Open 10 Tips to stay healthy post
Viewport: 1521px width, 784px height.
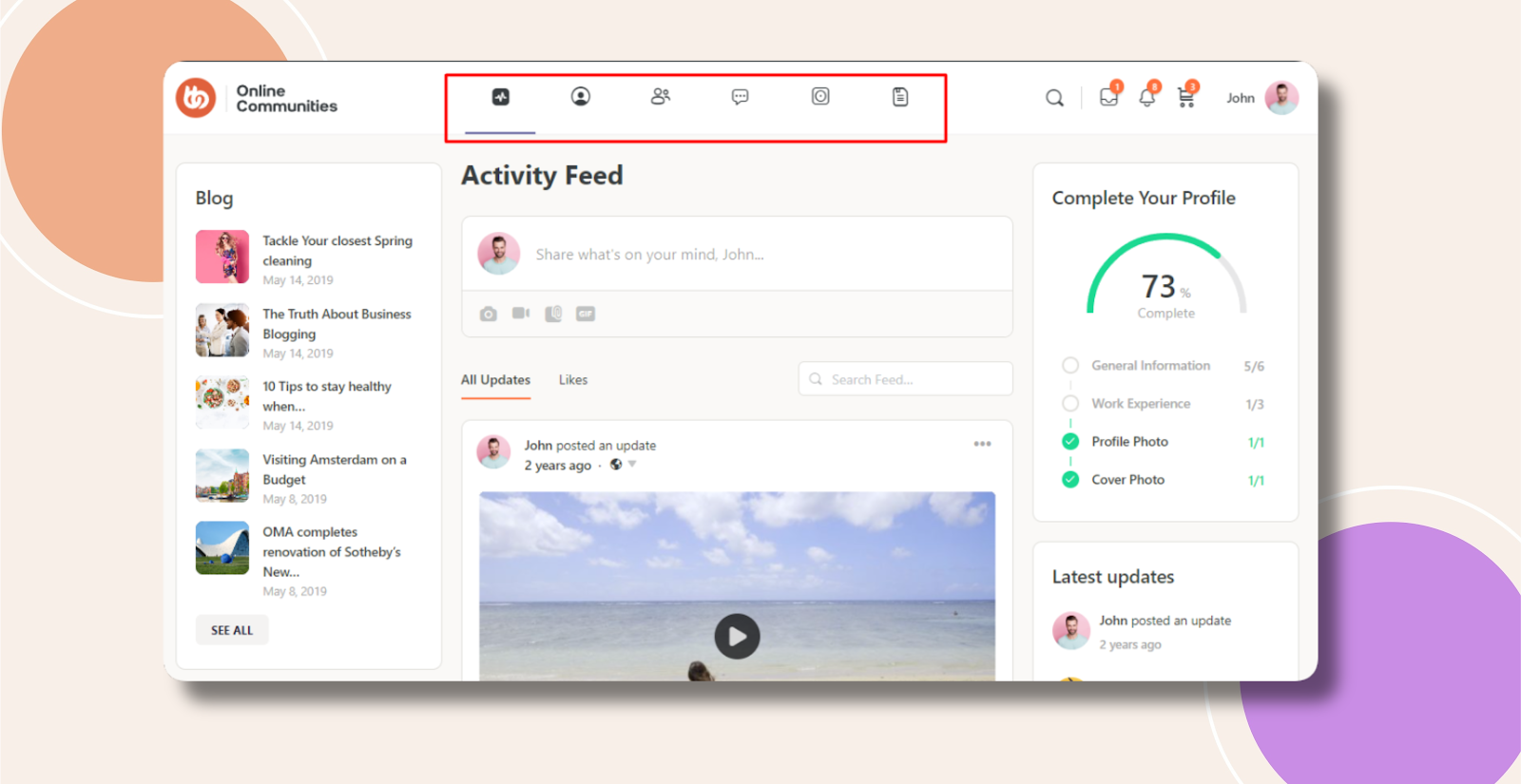[x=327, y=396]
